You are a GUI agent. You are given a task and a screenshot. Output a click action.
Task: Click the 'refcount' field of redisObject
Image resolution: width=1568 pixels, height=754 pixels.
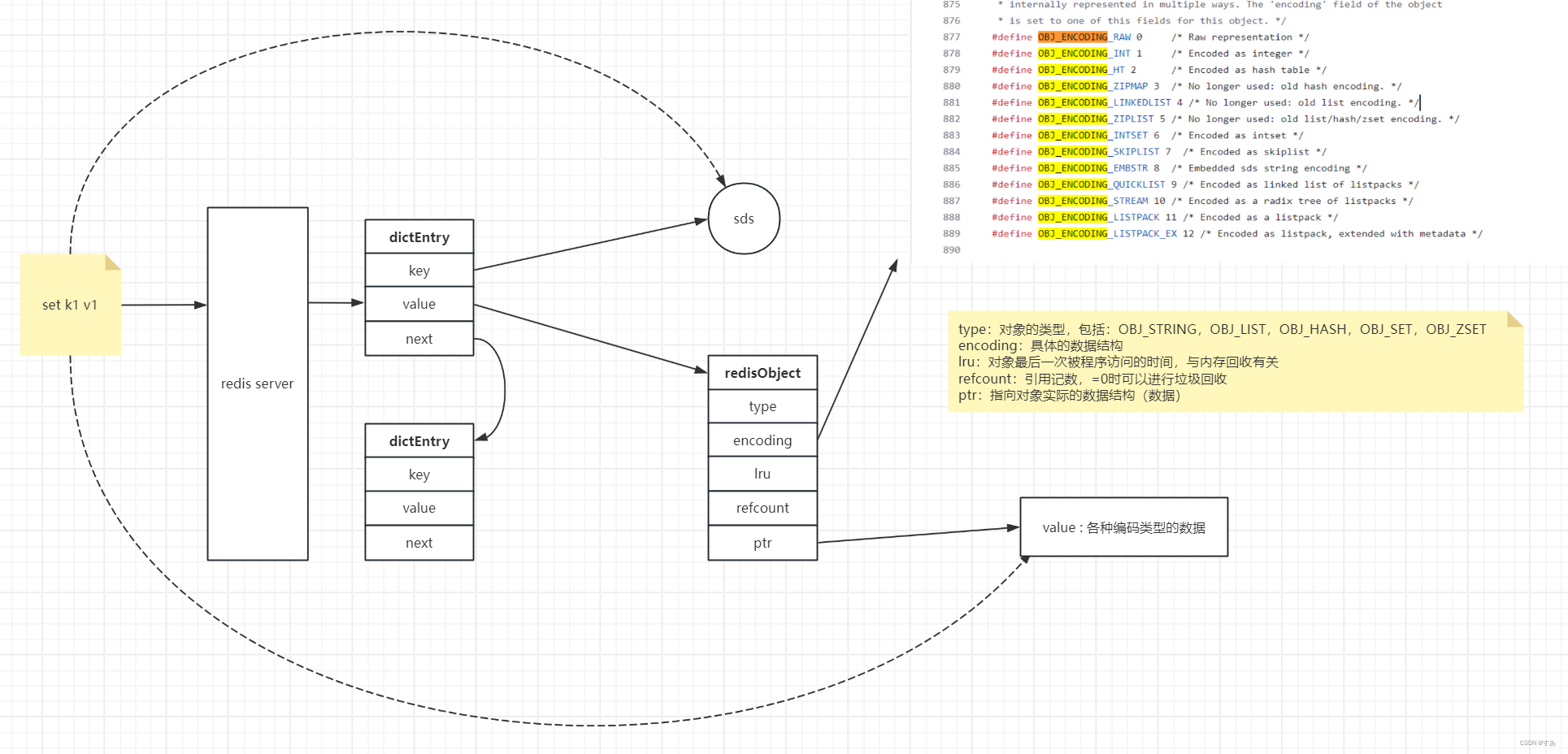click(x=762, y=507)
